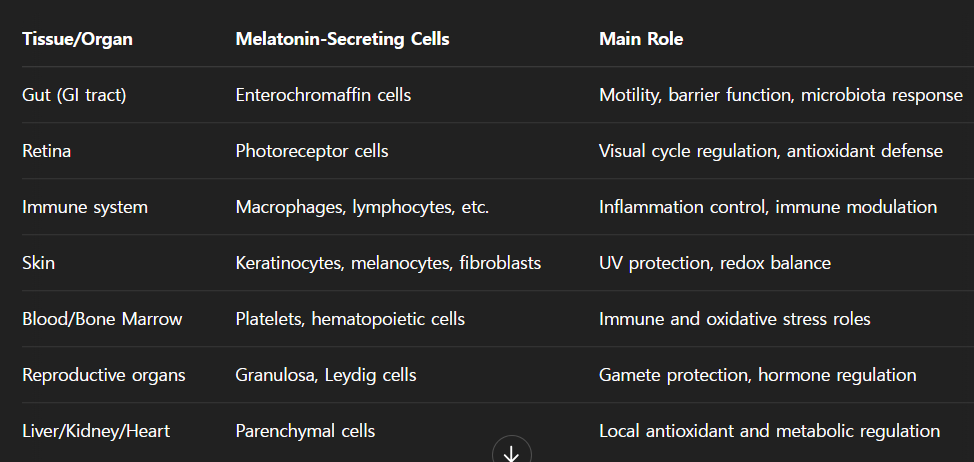Select the Retina row label
Screen dimensions: 974x462
pyautogui.click(x=47, y=151)
